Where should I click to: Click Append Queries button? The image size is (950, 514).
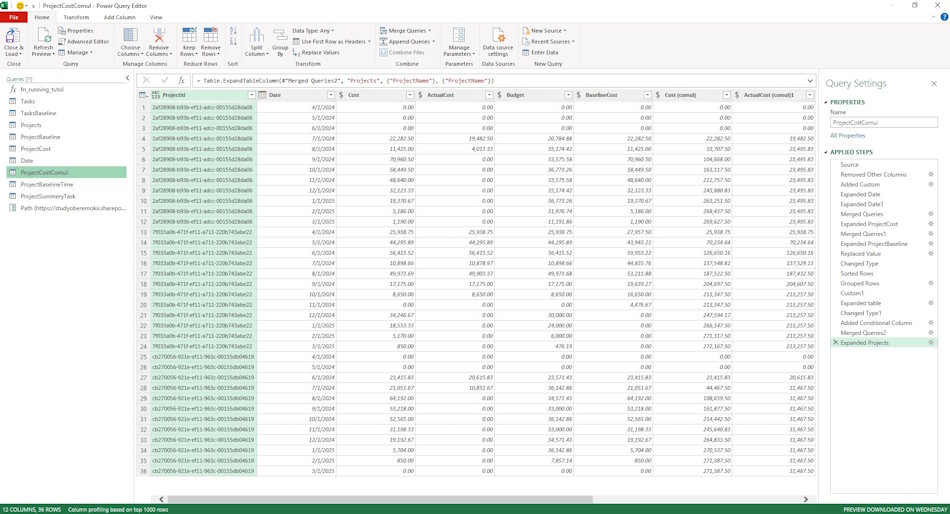pos(407,42)
